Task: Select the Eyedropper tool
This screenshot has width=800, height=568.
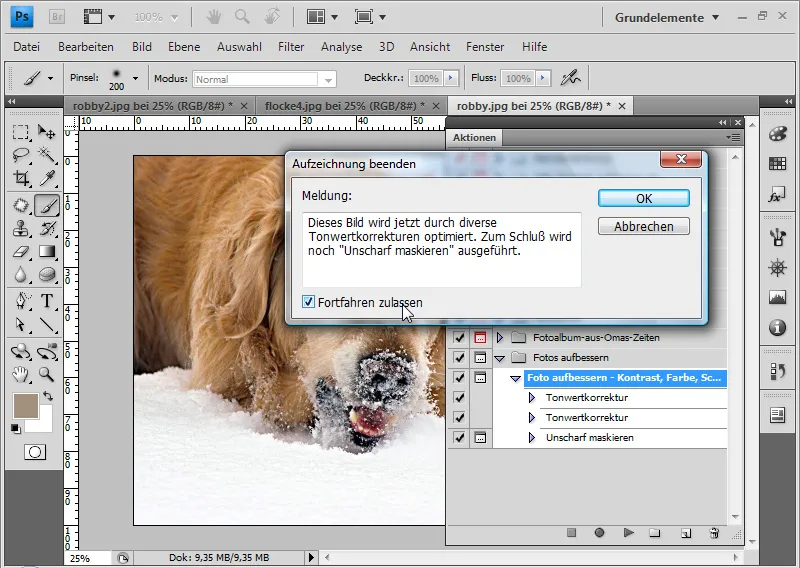Action: tap(46, 178)
